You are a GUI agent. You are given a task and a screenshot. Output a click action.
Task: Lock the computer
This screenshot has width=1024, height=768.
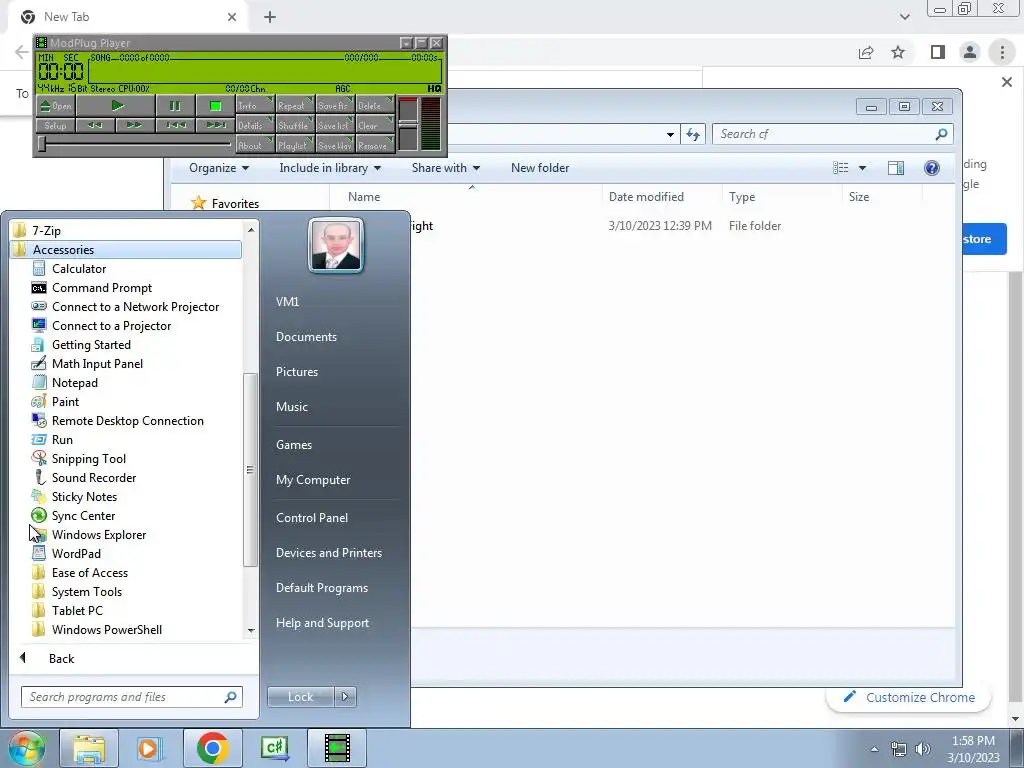pos(300,696)
